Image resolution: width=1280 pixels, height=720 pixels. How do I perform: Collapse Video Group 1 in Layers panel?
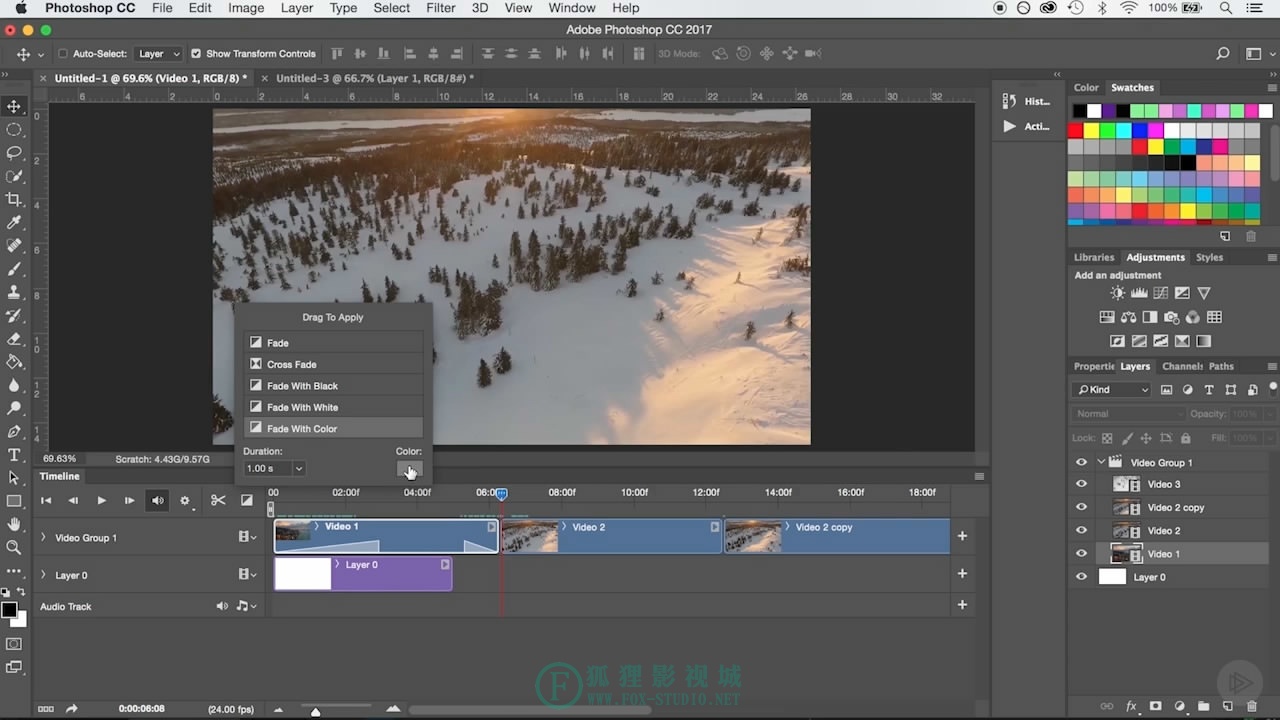pos(1102,462)
